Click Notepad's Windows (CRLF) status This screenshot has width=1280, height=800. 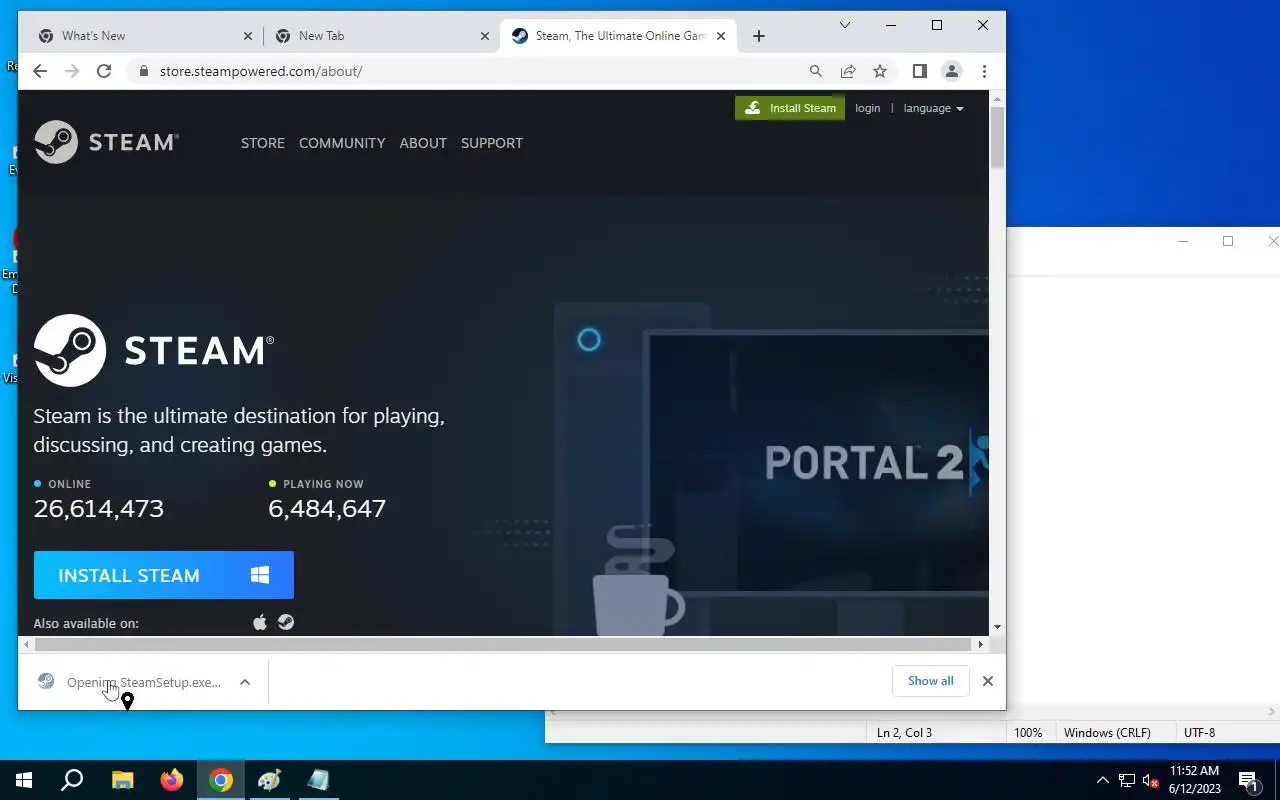pos(1107,732)
